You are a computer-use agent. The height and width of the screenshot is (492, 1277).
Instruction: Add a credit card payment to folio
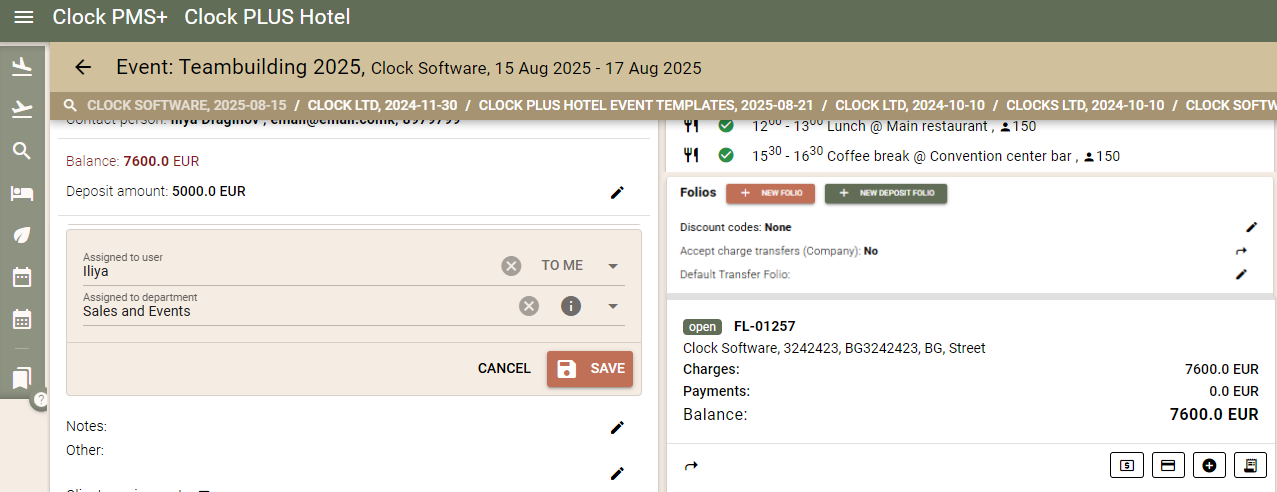(x=1167, y=465)
